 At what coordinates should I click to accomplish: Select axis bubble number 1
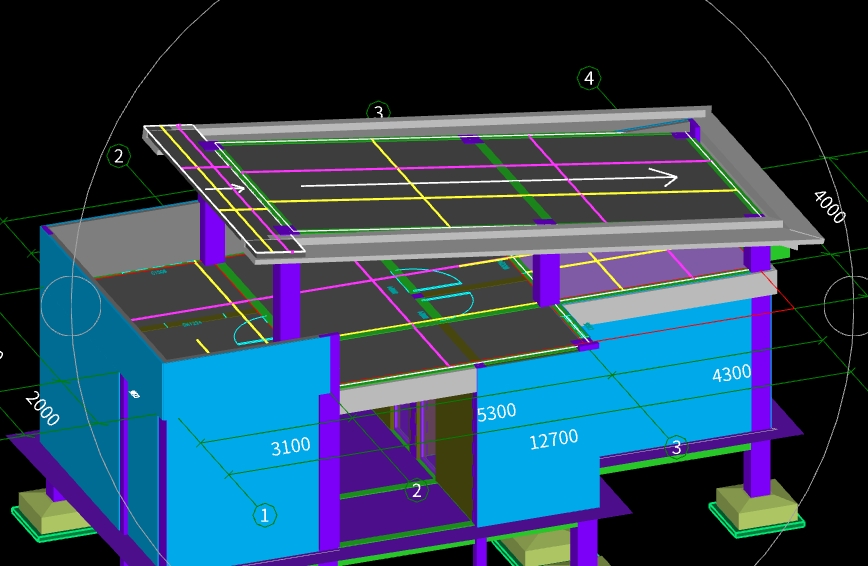pos(265,516)
